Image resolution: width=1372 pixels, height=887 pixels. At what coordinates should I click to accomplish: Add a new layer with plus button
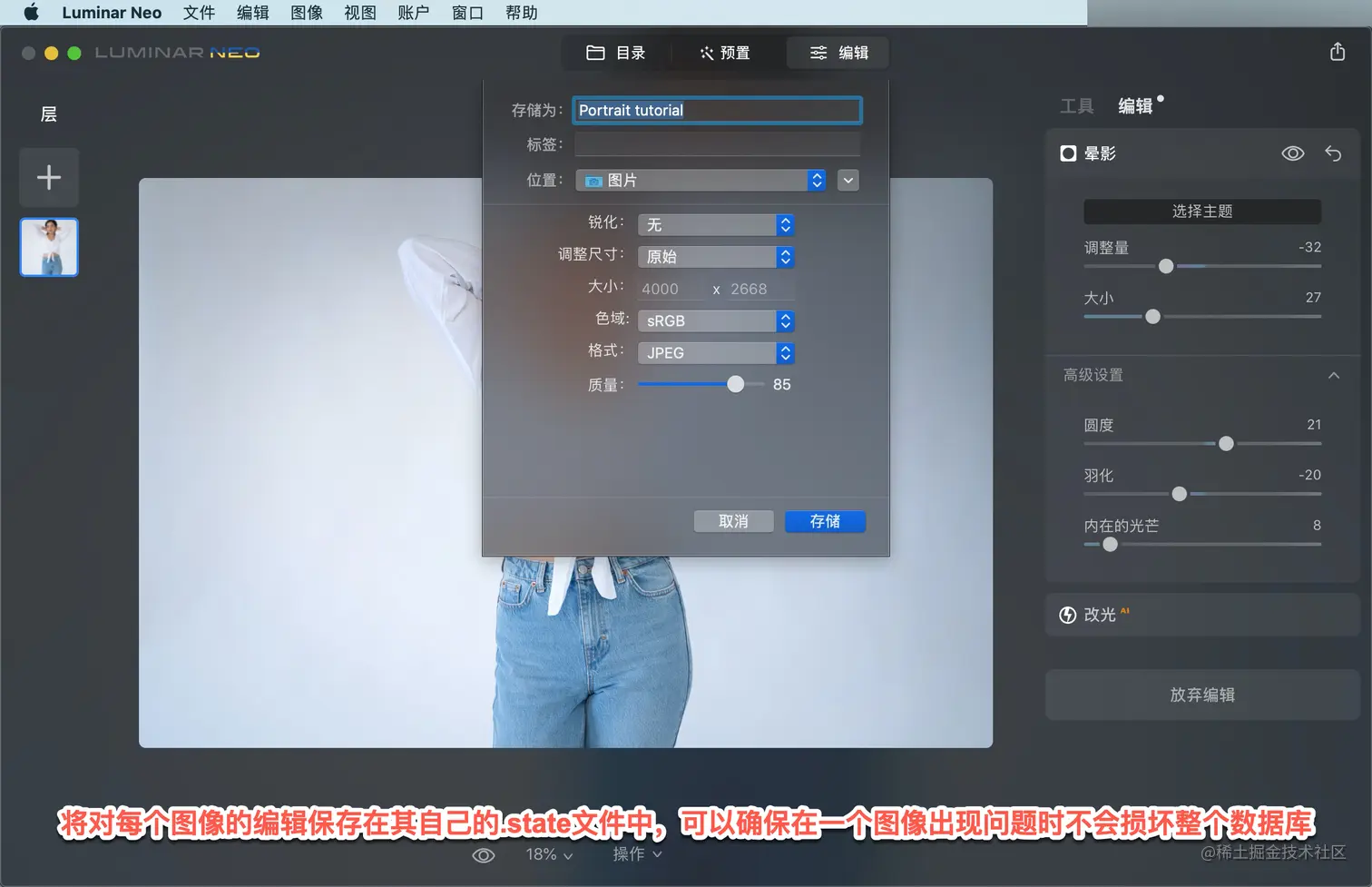[x=49, y=177]
